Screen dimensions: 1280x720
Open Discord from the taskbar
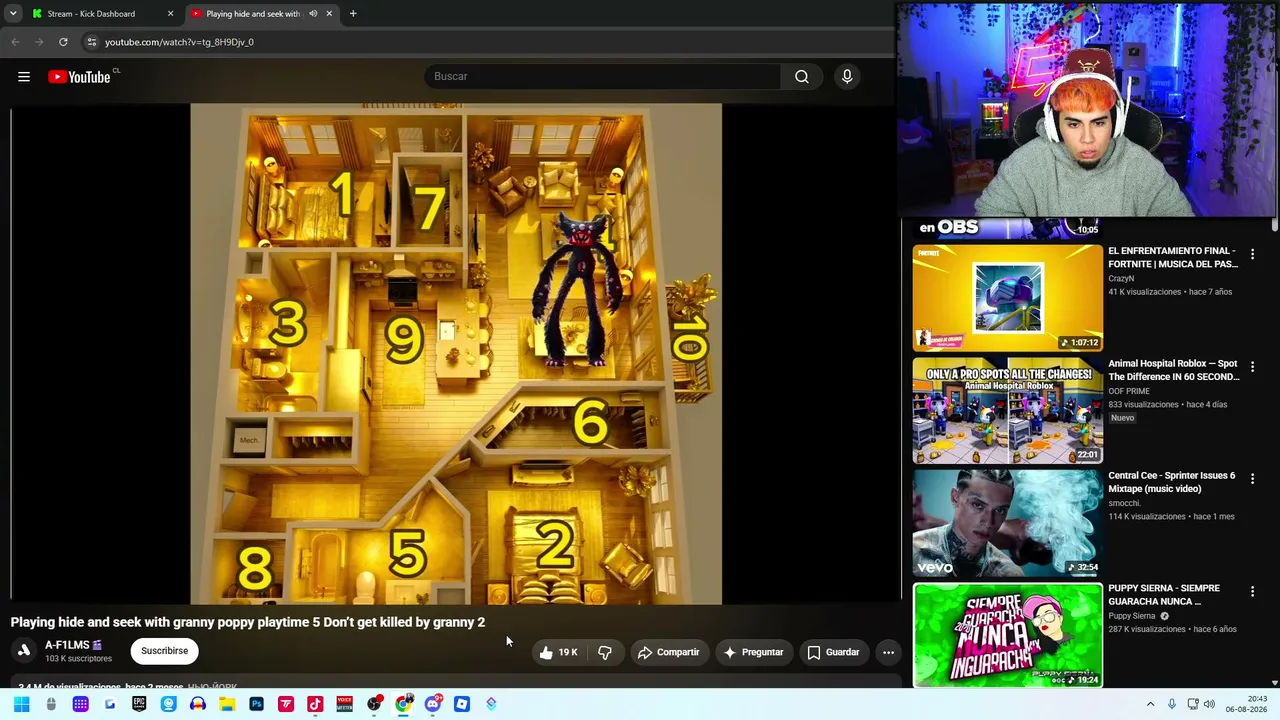[432, 704]
